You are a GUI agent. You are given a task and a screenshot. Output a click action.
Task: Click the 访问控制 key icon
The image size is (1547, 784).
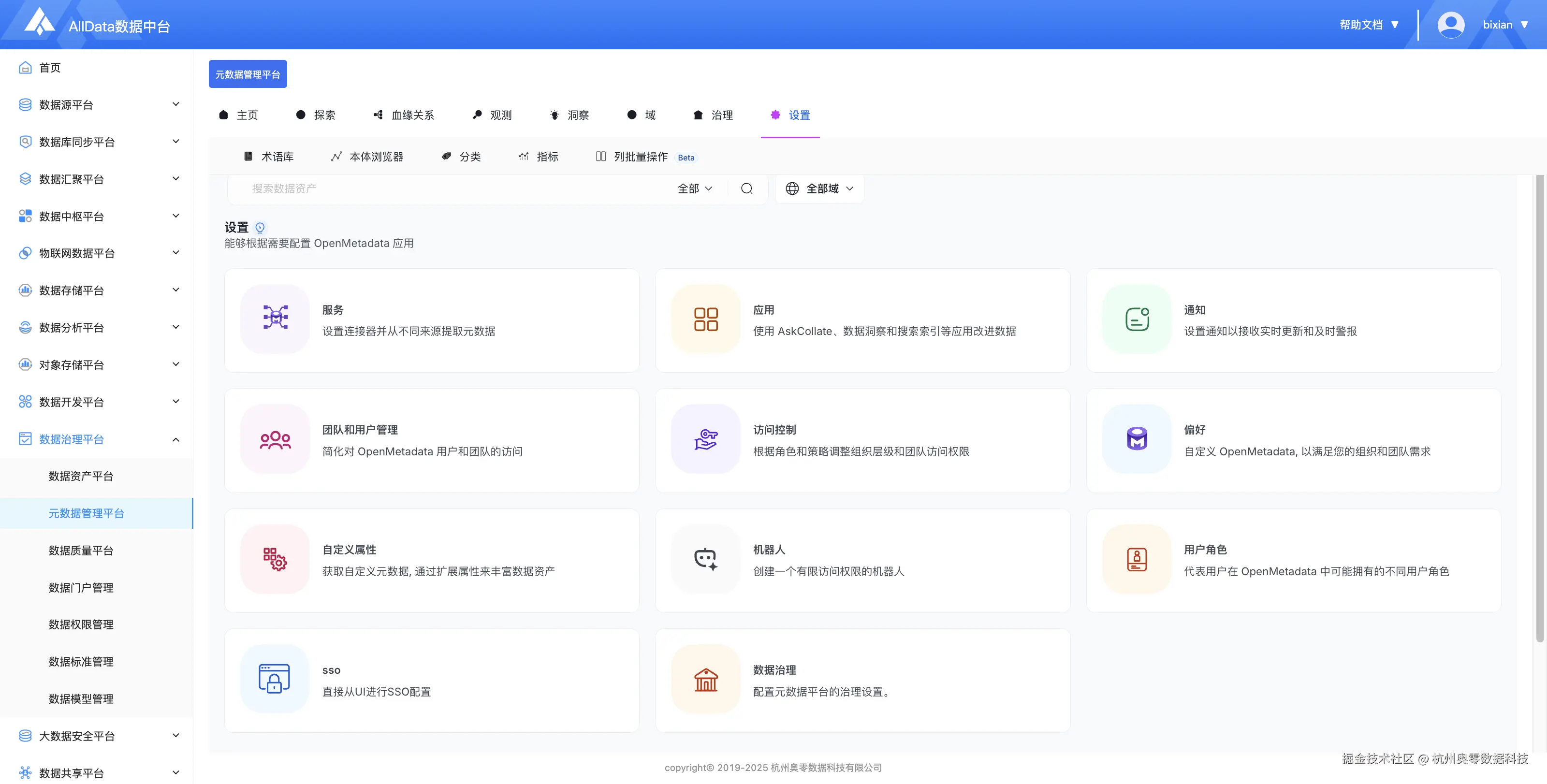(706, 439)
